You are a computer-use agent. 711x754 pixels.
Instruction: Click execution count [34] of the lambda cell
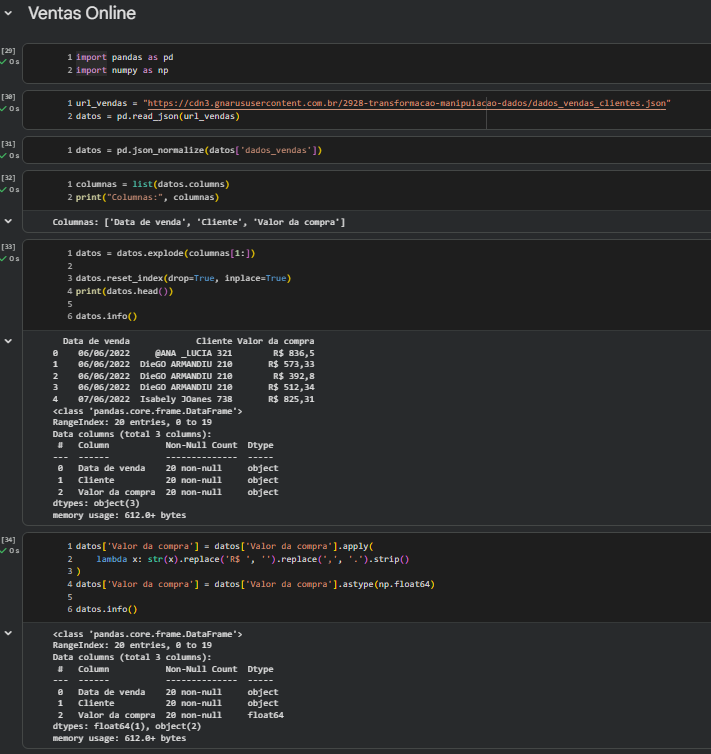[x=9, y=540]
